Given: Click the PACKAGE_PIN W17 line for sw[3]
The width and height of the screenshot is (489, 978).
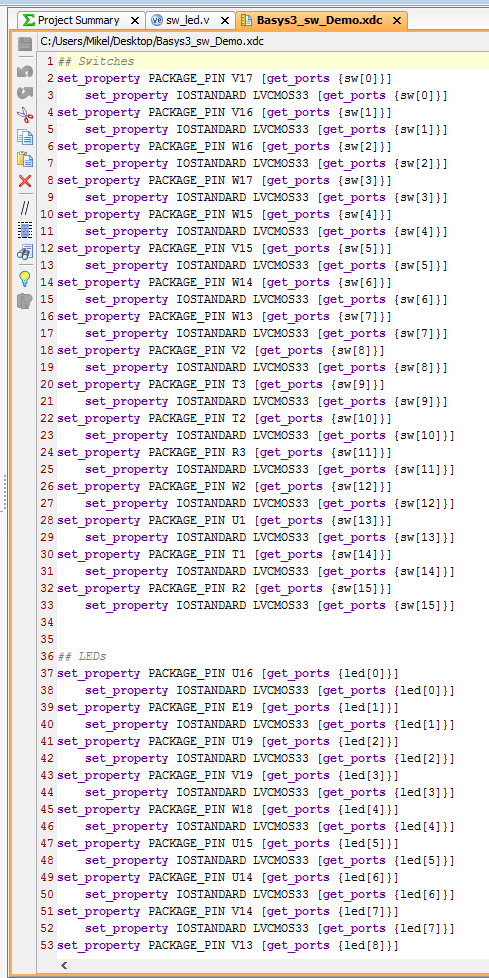Looking at the screenshot, I should [225, 180].
